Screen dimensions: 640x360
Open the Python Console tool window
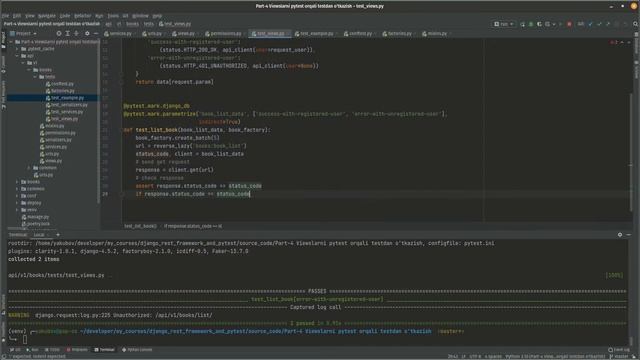click(137, 350)
